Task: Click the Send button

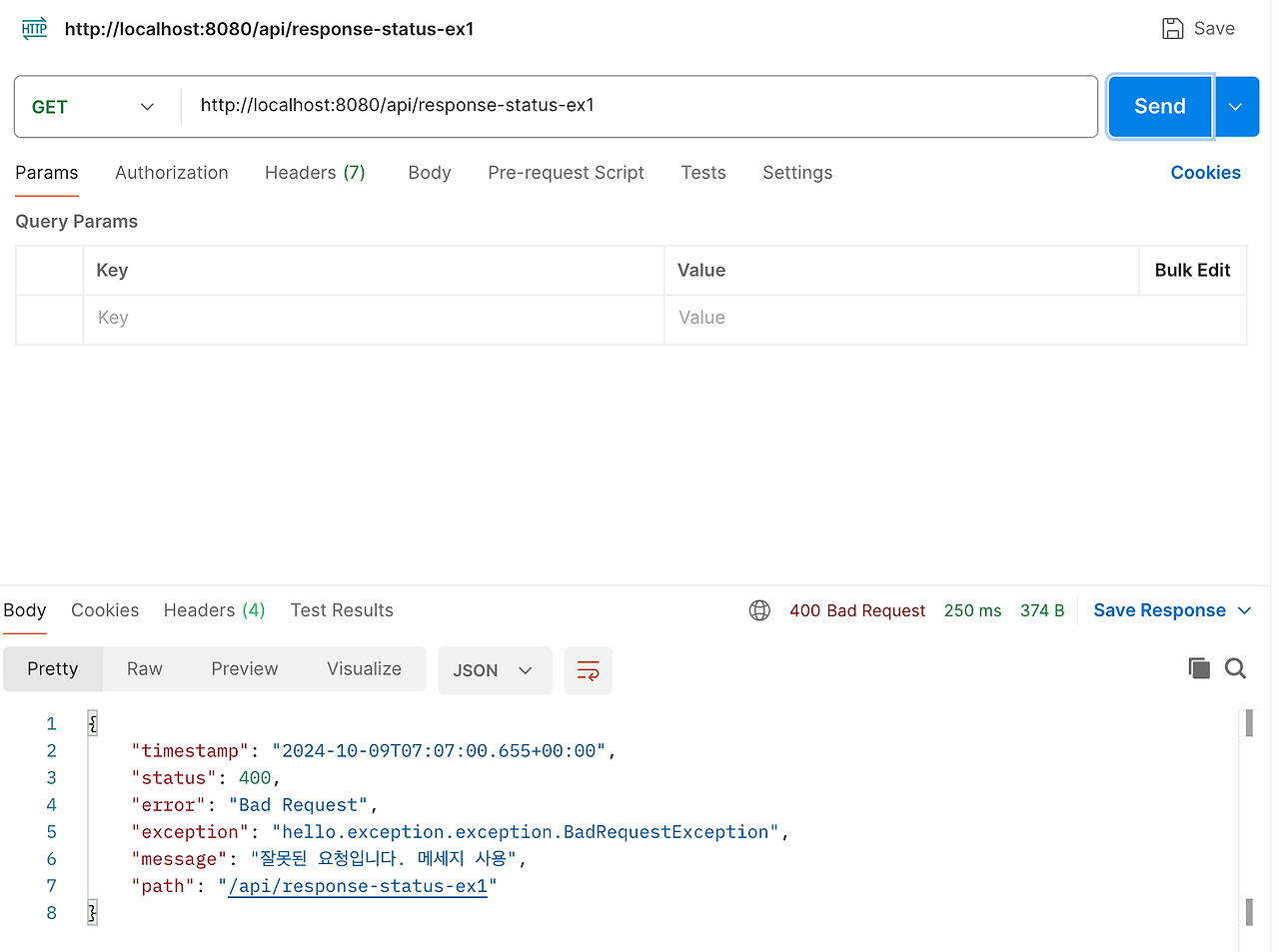Action: (1159, 106)
